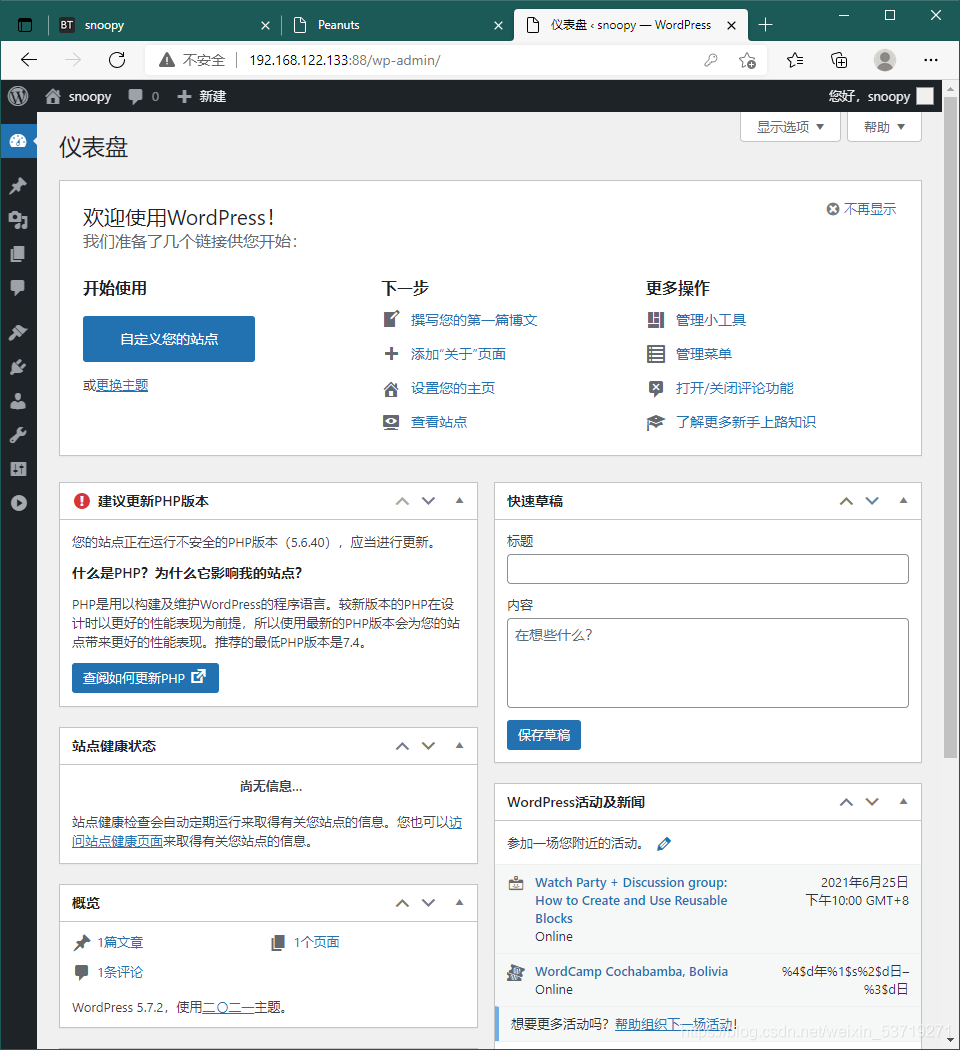960x1050 pixels.
Task: Open the Media library sidebar icon
Action: pos(18,220)
